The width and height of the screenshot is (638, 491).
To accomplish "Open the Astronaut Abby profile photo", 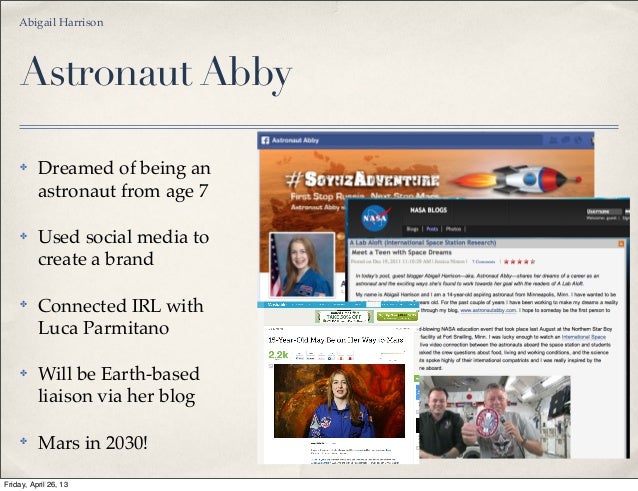I will click(302, 265).
